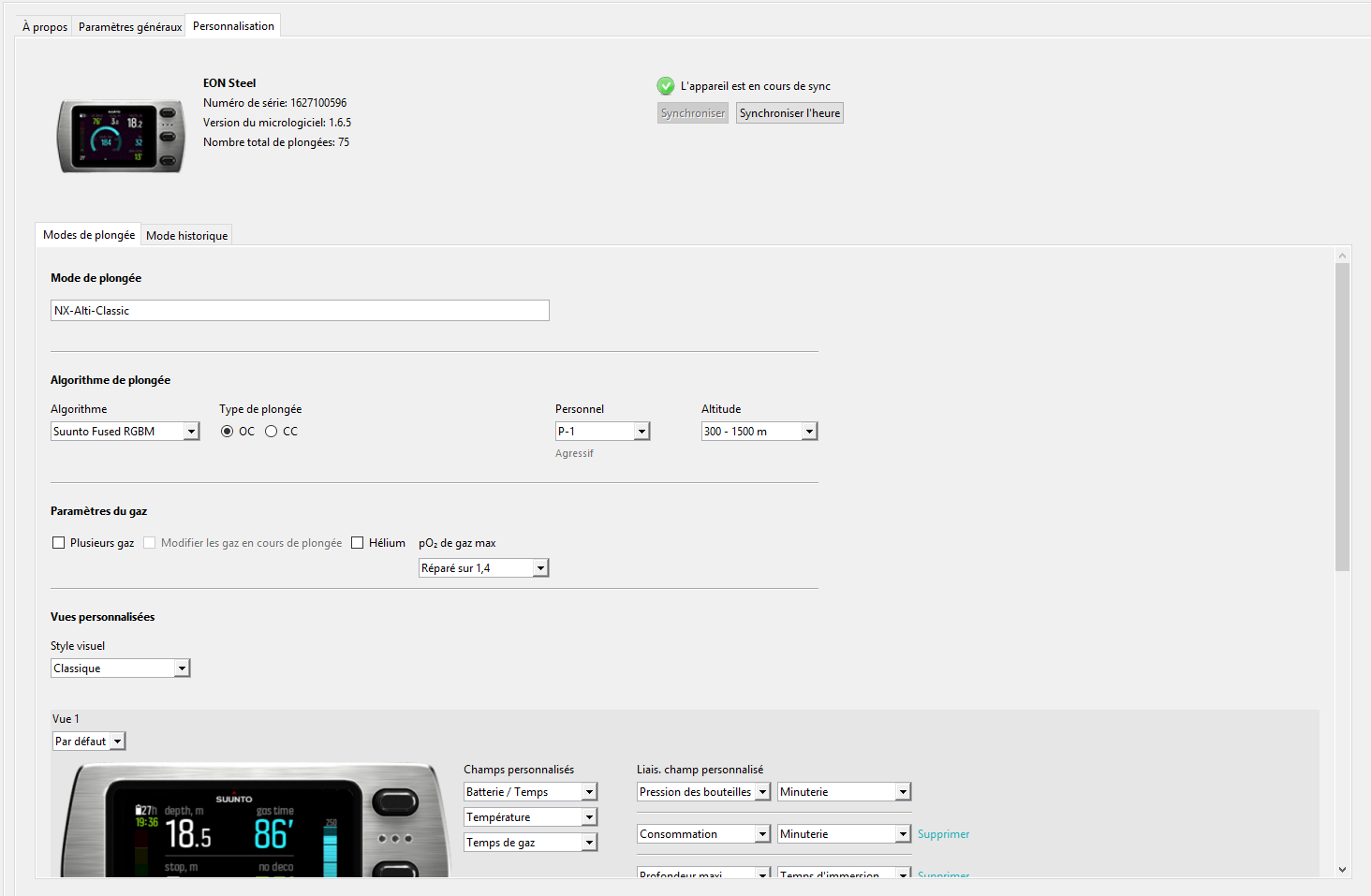
Task: Enable the Hélium checkbox
Action: 358,543
